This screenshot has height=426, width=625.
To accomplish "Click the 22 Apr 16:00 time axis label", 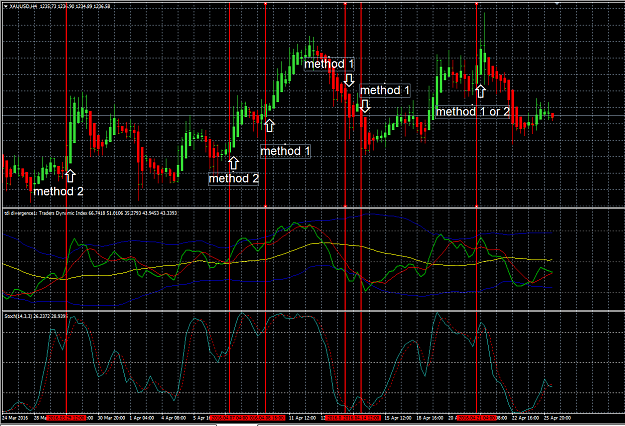I will click(x=526, y=418).
